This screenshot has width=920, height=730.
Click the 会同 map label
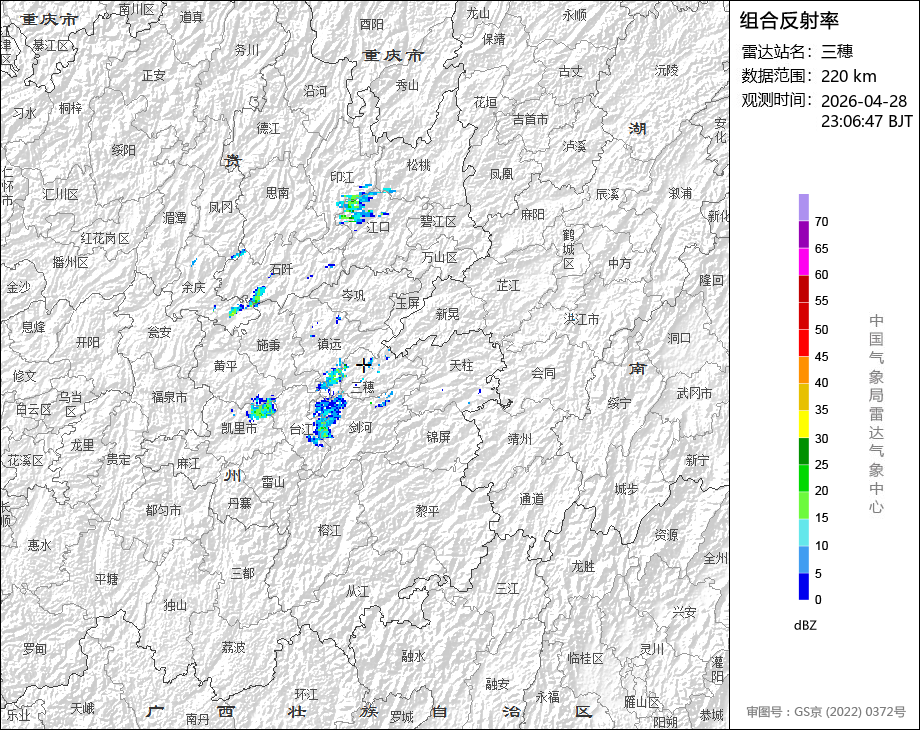tap(543, 373)
